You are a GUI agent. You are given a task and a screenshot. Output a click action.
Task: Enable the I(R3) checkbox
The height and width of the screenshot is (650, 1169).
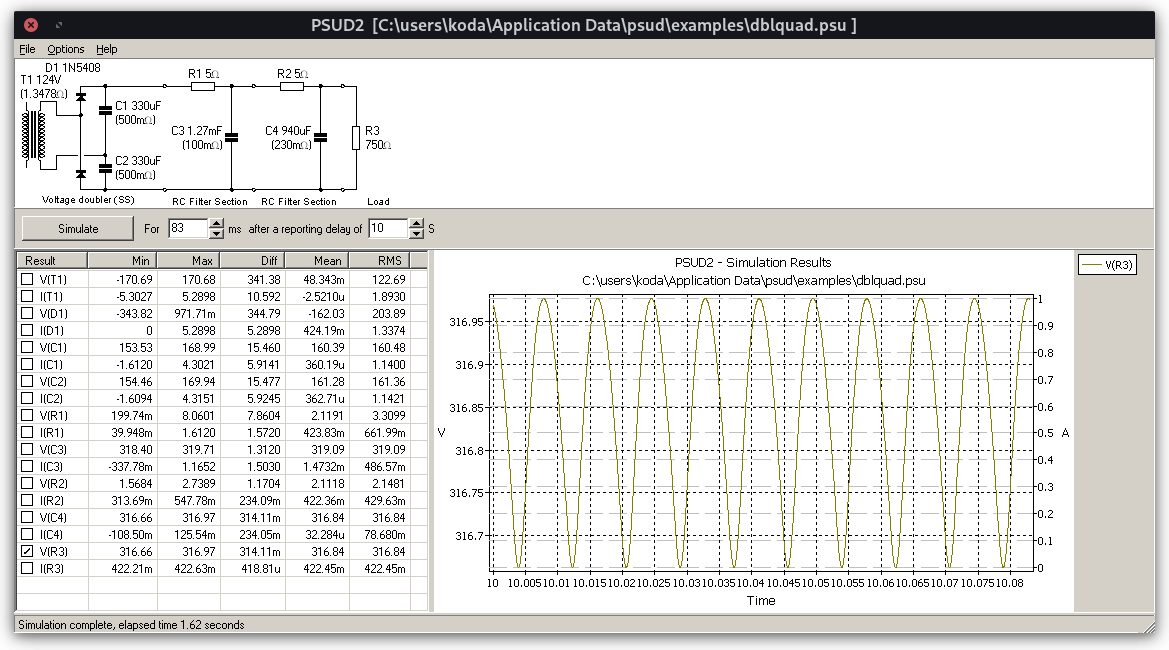(x=27, y=568)
